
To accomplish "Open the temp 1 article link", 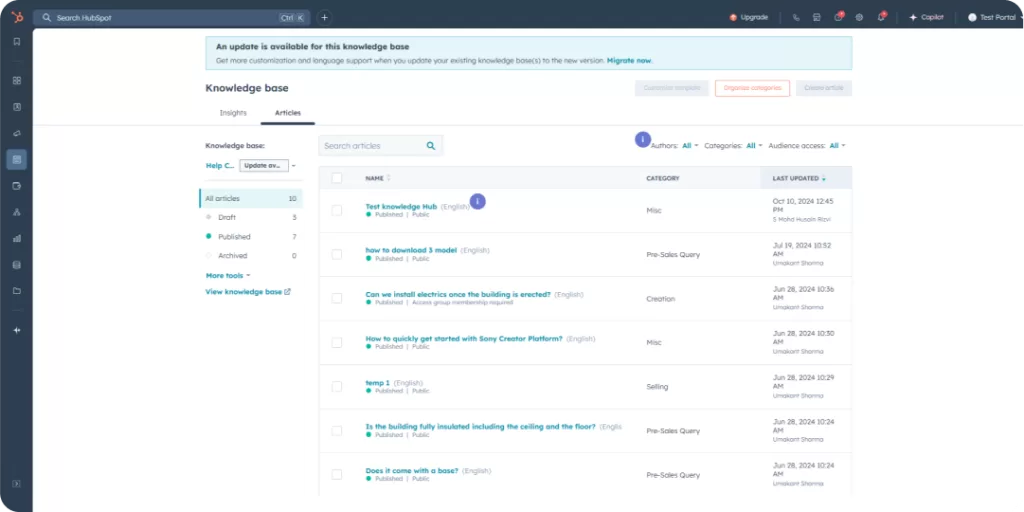I will click(377, 383).
